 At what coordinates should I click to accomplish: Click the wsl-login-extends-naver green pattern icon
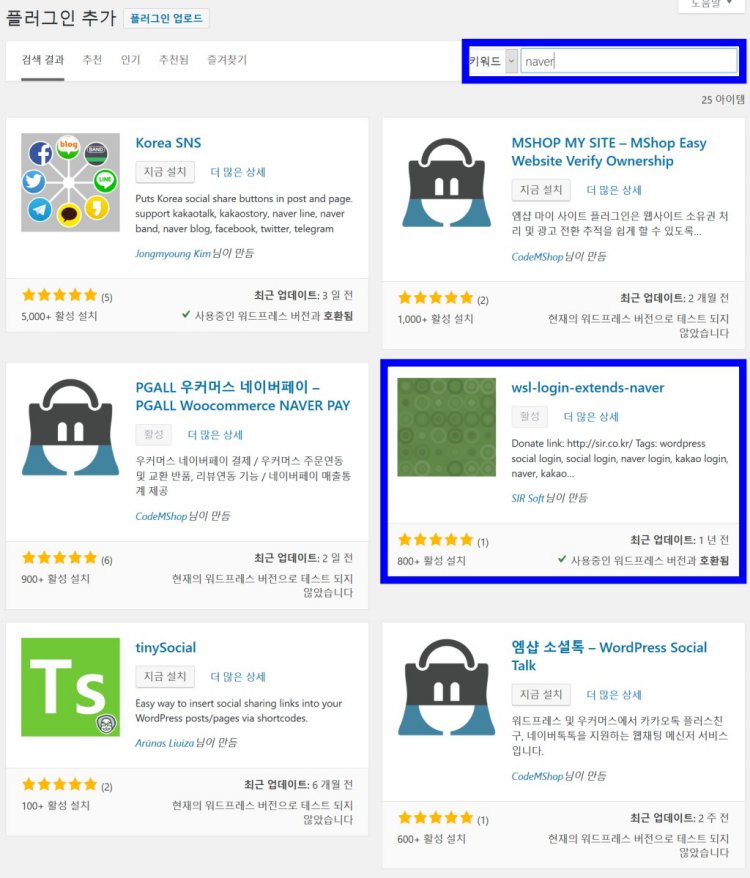point(446,427)
